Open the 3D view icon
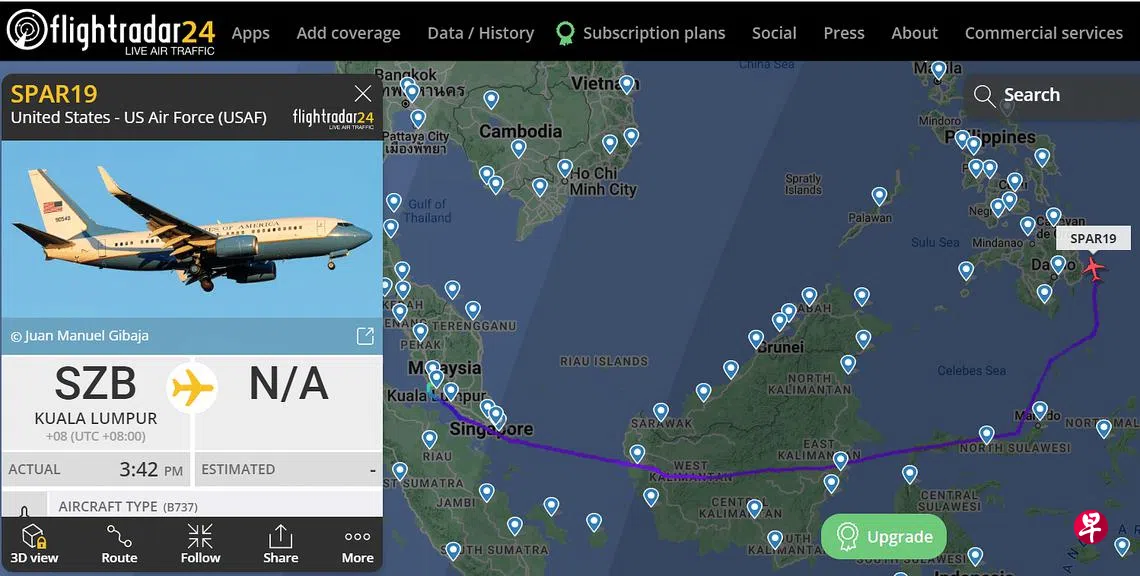1140x576 pixels. coord(34,542)
